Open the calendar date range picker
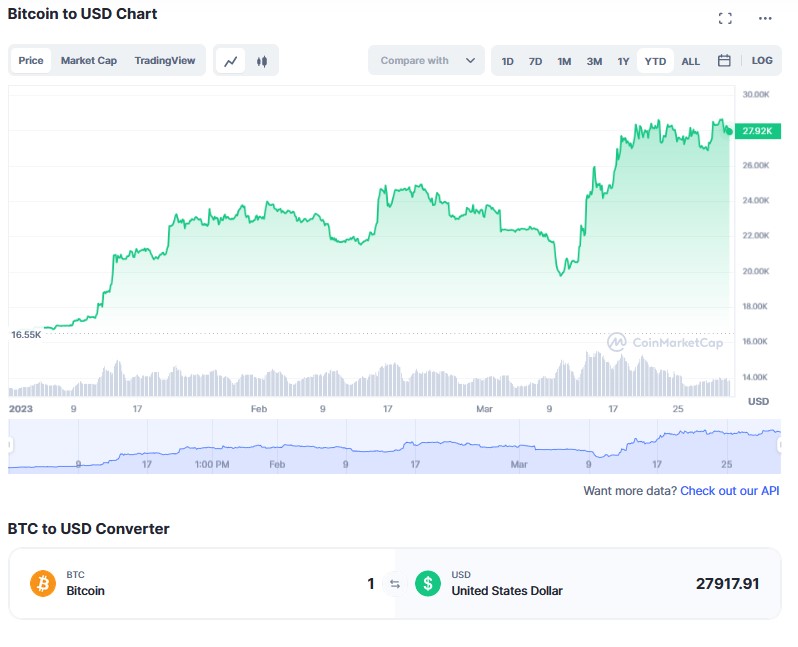 coord(724,61)
